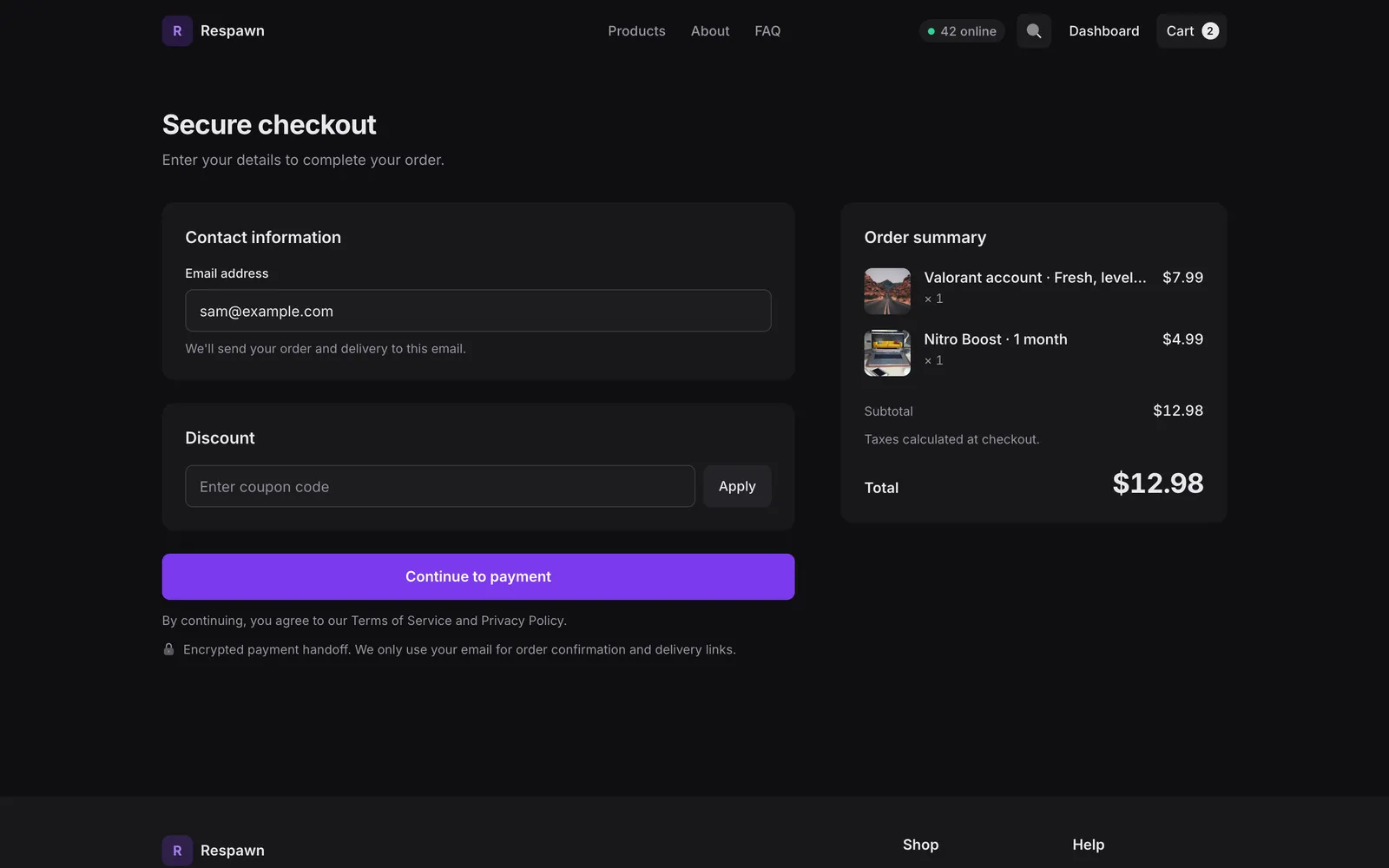
Task: Click the lock icon beside encrypted payment note
Action: click(168, 649)
